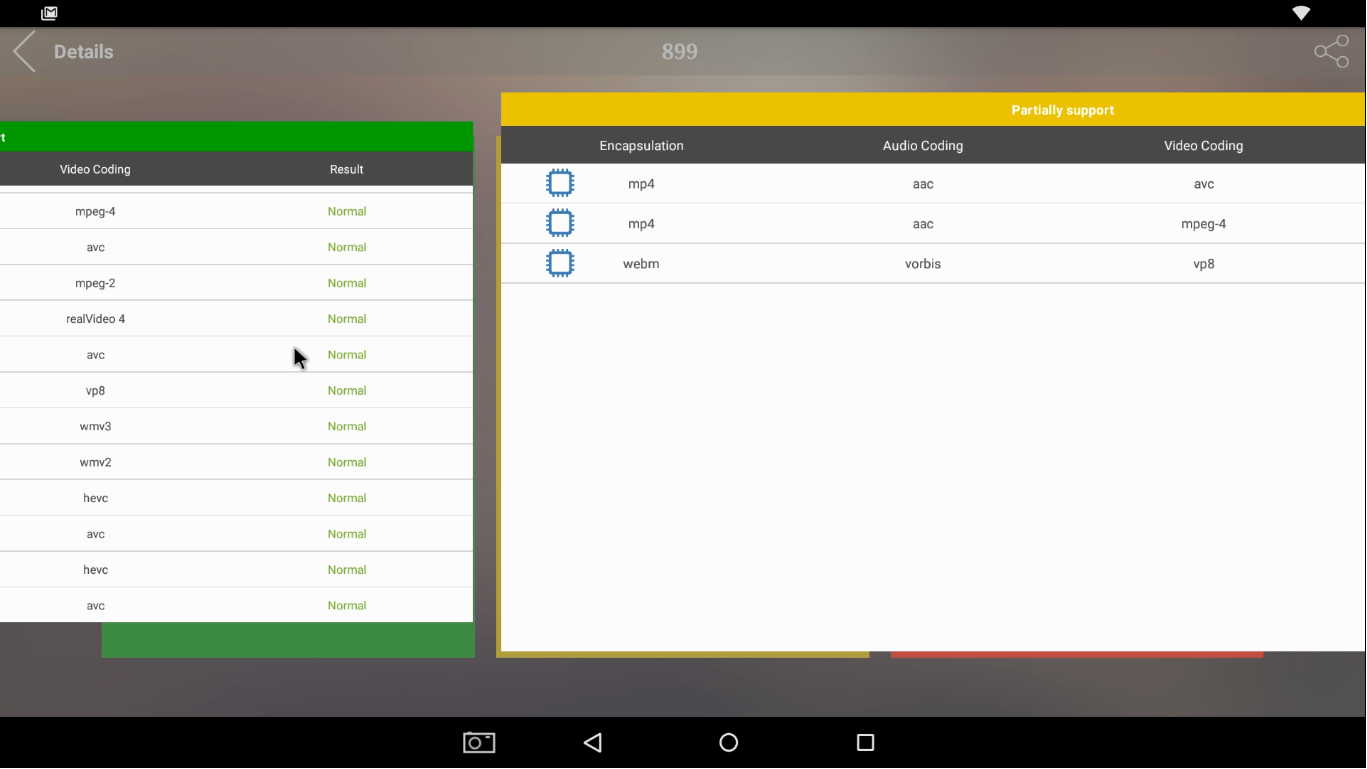
Task: Click the Result column header
Action: tap(347, 169)
